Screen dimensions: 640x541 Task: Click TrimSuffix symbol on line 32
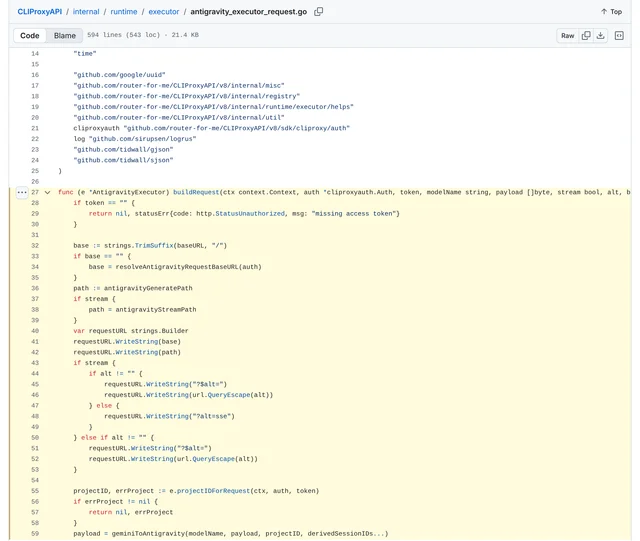click(x=154, y=245)
